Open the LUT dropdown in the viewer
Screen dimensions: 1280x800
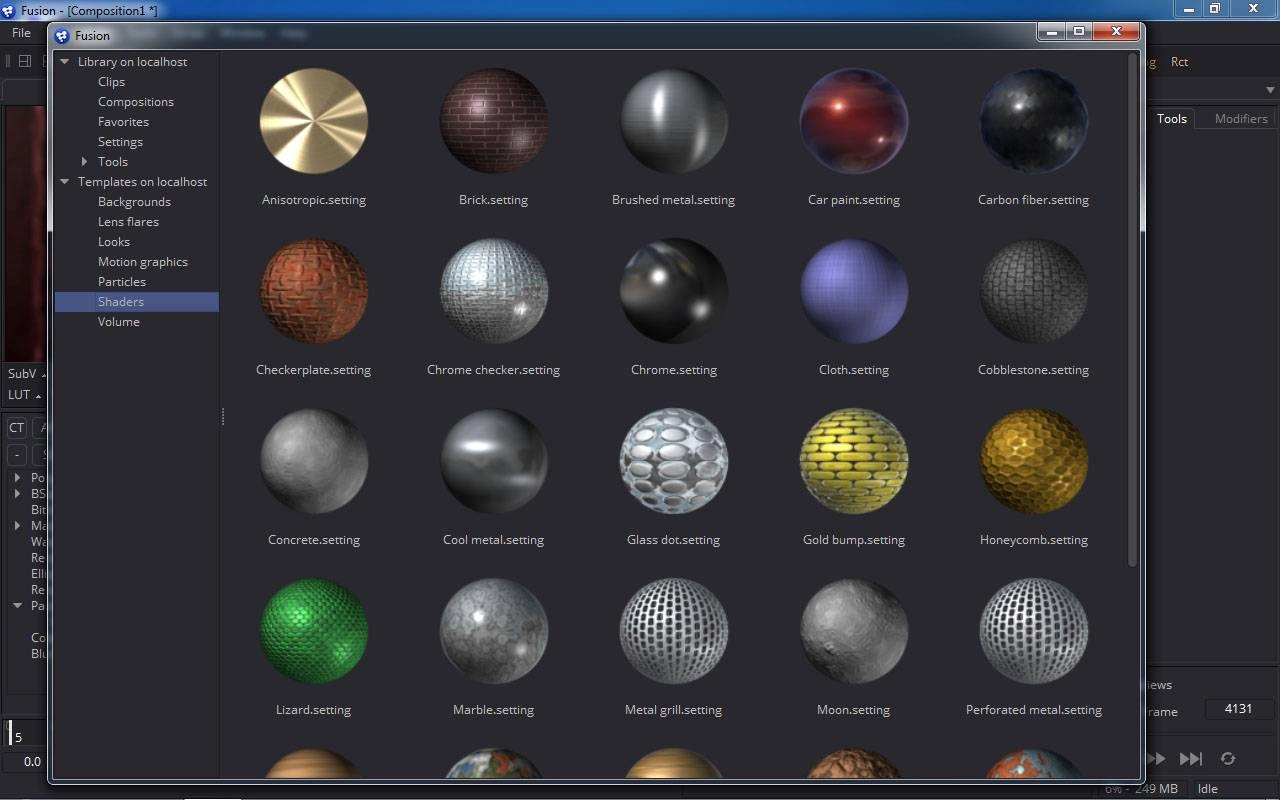coord(24,395)
